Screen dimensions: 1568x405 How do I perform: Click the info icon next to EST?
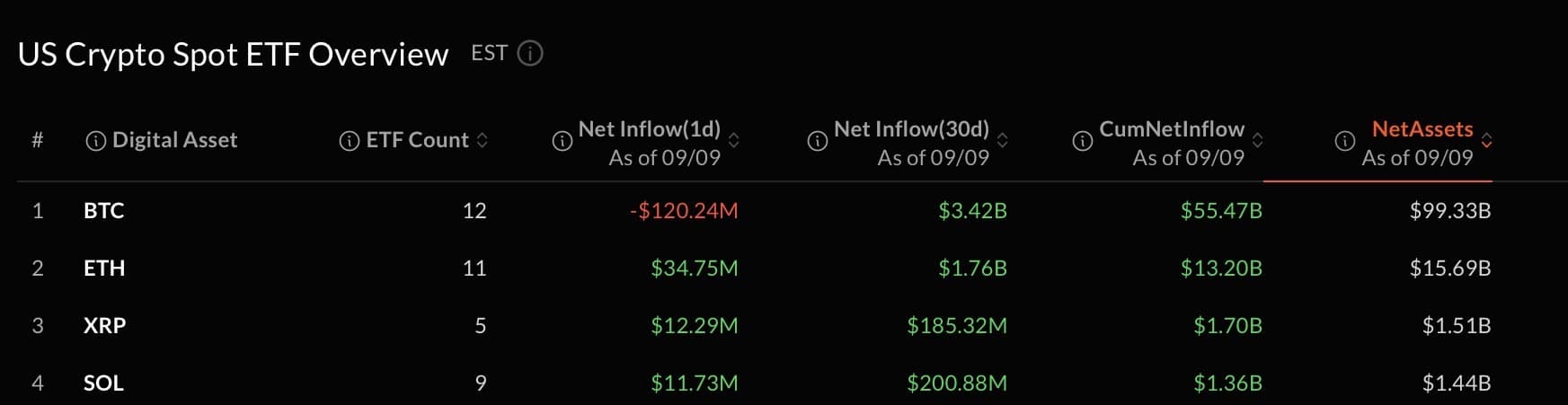point(530,54)
